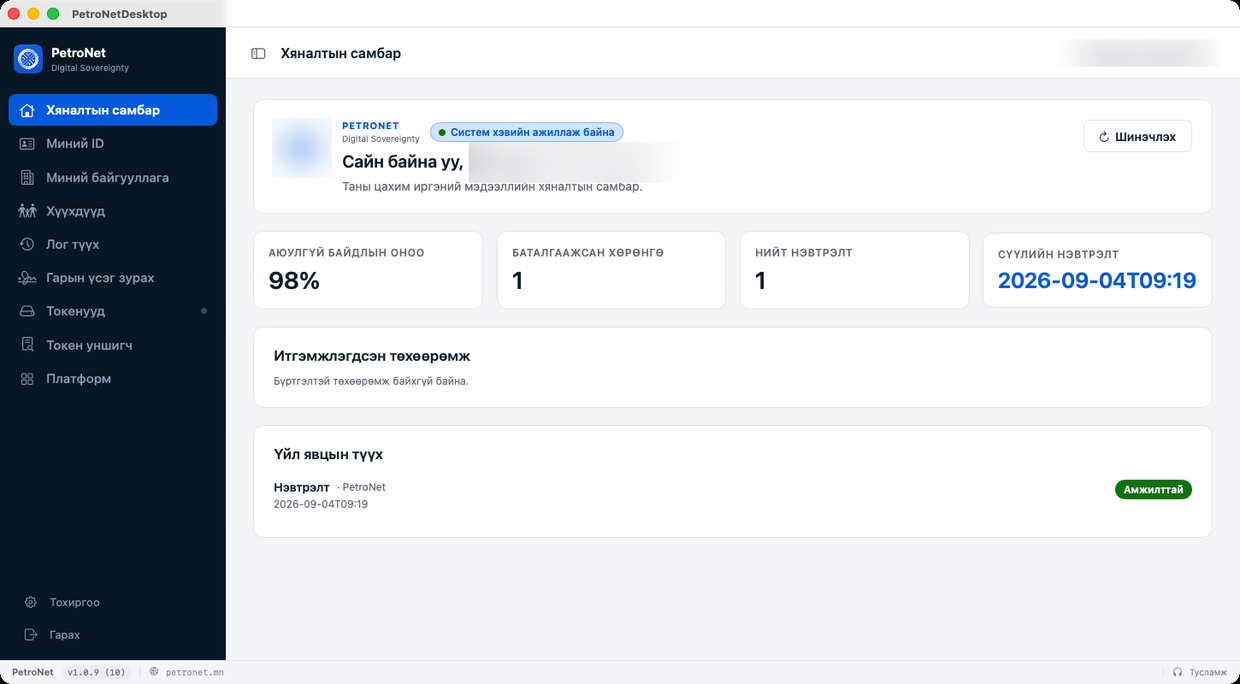Click the Систем хэвийн ажиллаж байна badge
The image size is (1240, 684).
[x=527, y=132]
